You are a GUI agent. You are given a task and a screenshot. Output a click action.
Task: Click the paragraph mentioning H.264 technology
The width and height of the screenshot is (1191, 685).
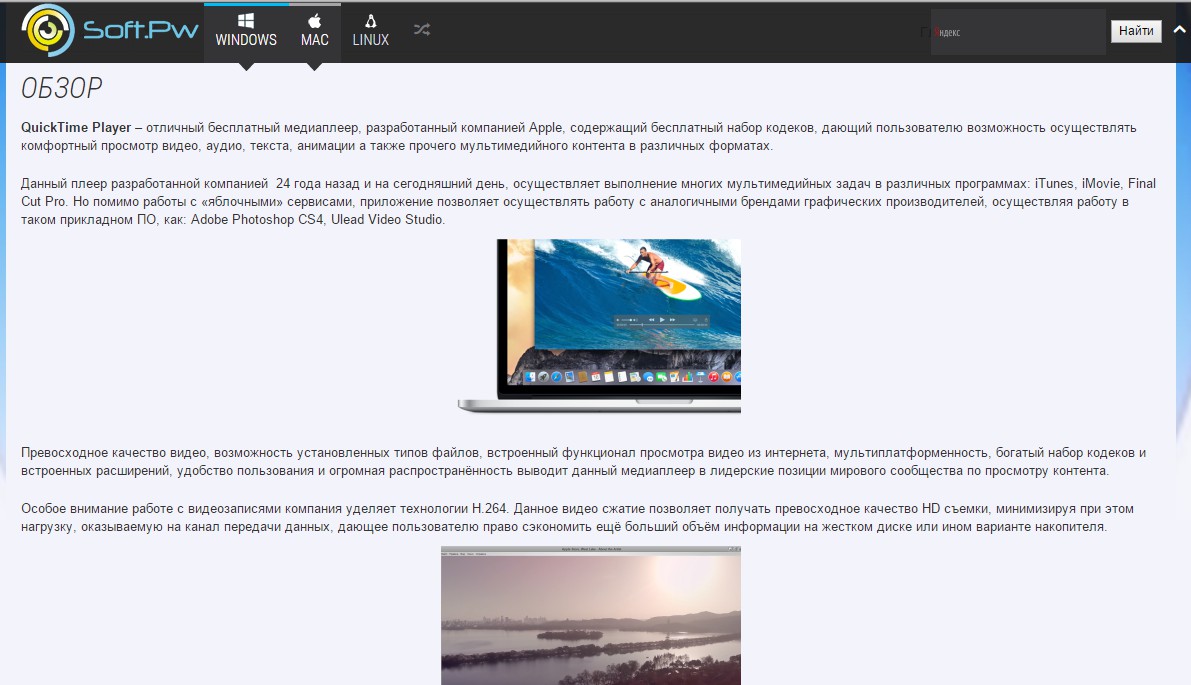(577, 517)
